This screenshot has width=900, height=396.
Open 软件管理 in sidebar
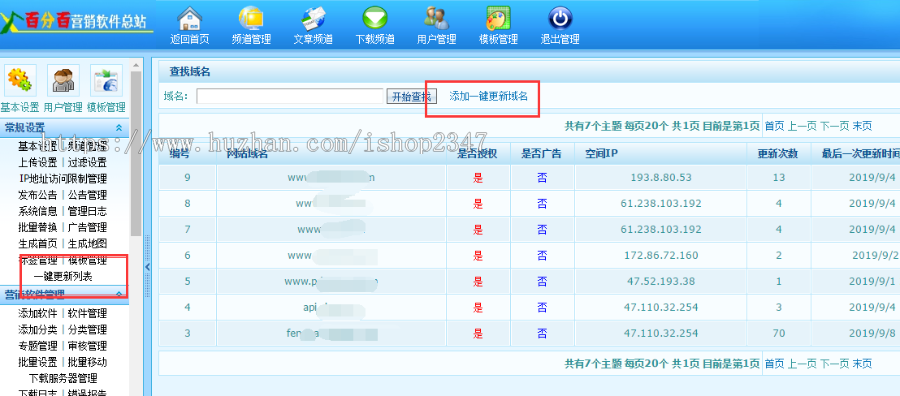pos(87,313)
